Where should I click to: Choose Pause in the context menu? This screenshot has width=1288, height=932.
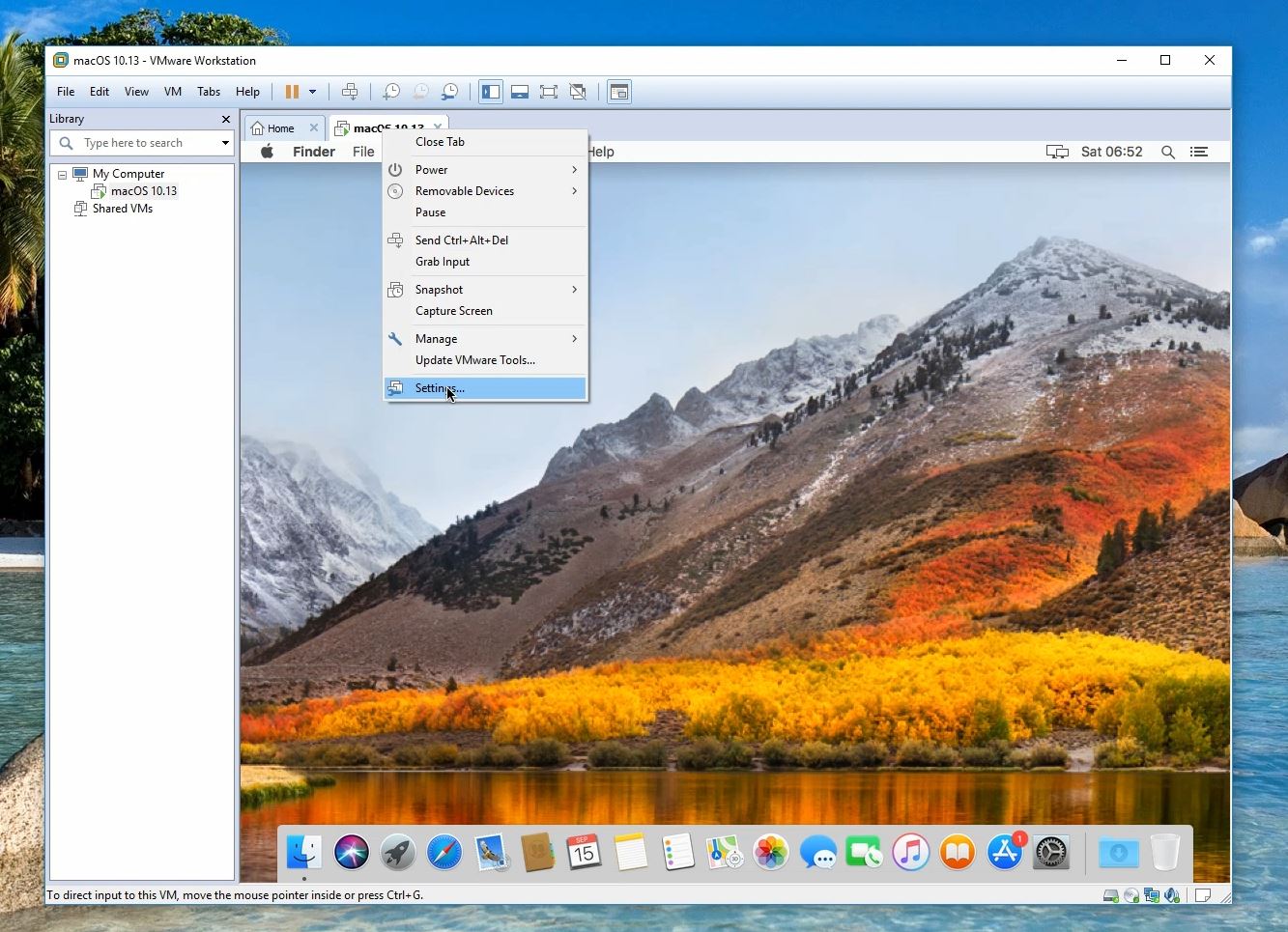pyautogui.click(x=485, y=212)
